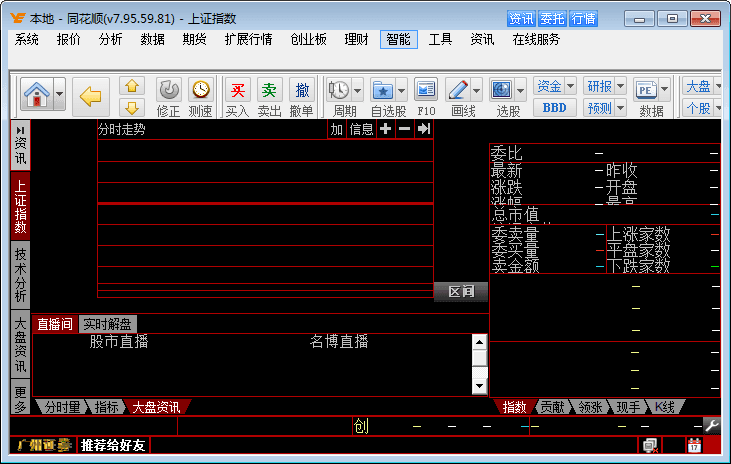Screen dimensions: 731x464
Task: Click the jump-to-end arrow icon in chart header
Action: point(424,129)
